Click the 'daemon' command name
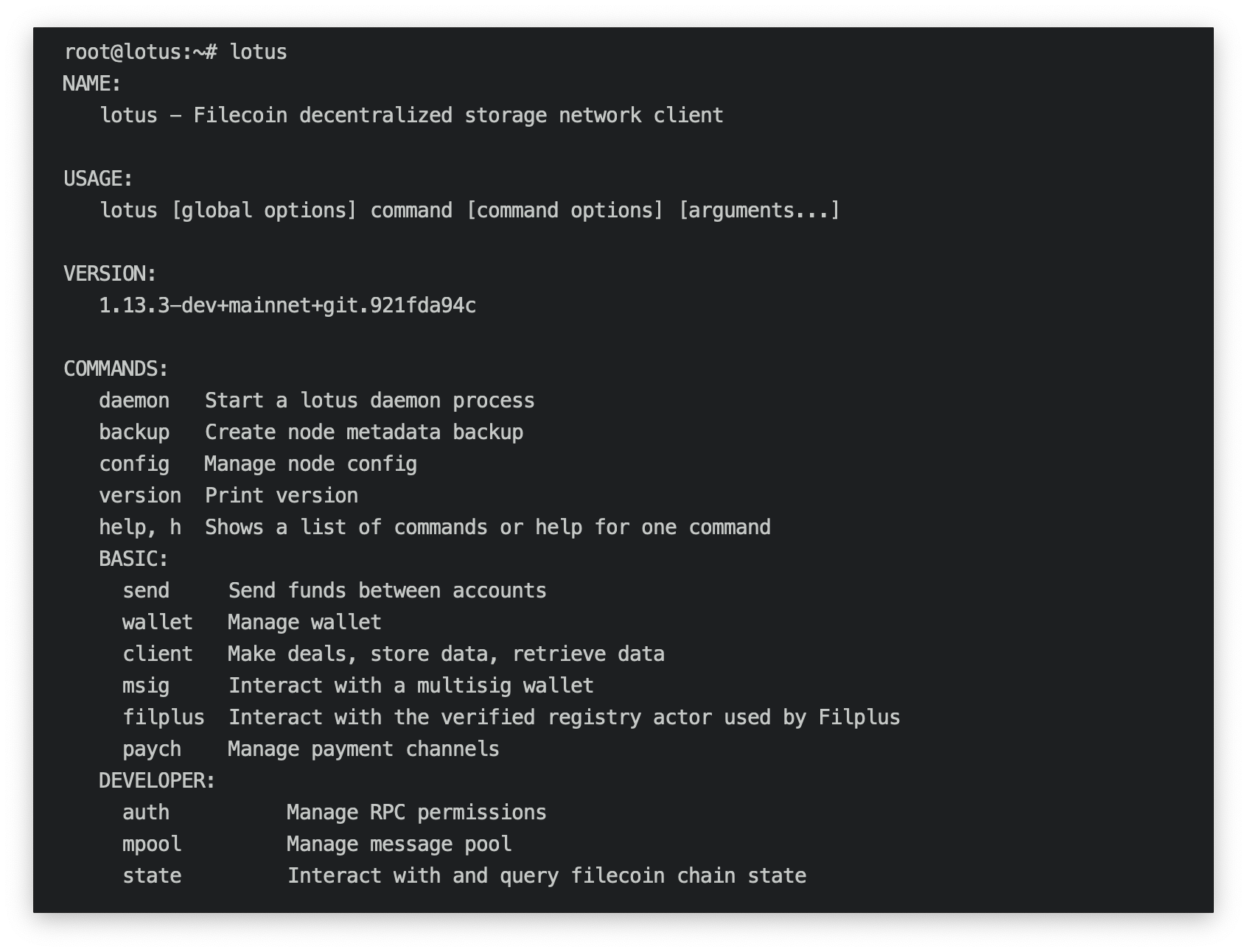1247x952 pixels. (134, 400)
